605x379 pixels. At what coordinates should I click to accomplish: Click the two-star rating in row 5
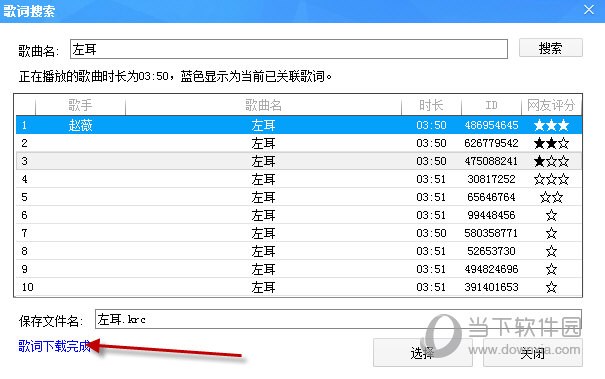tap(551, 197)
